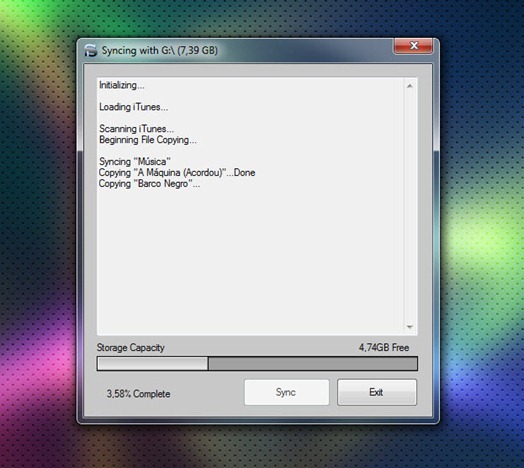Click the app icon in title bar
Screen dimensions: 524x468
(x=90, y=50)
